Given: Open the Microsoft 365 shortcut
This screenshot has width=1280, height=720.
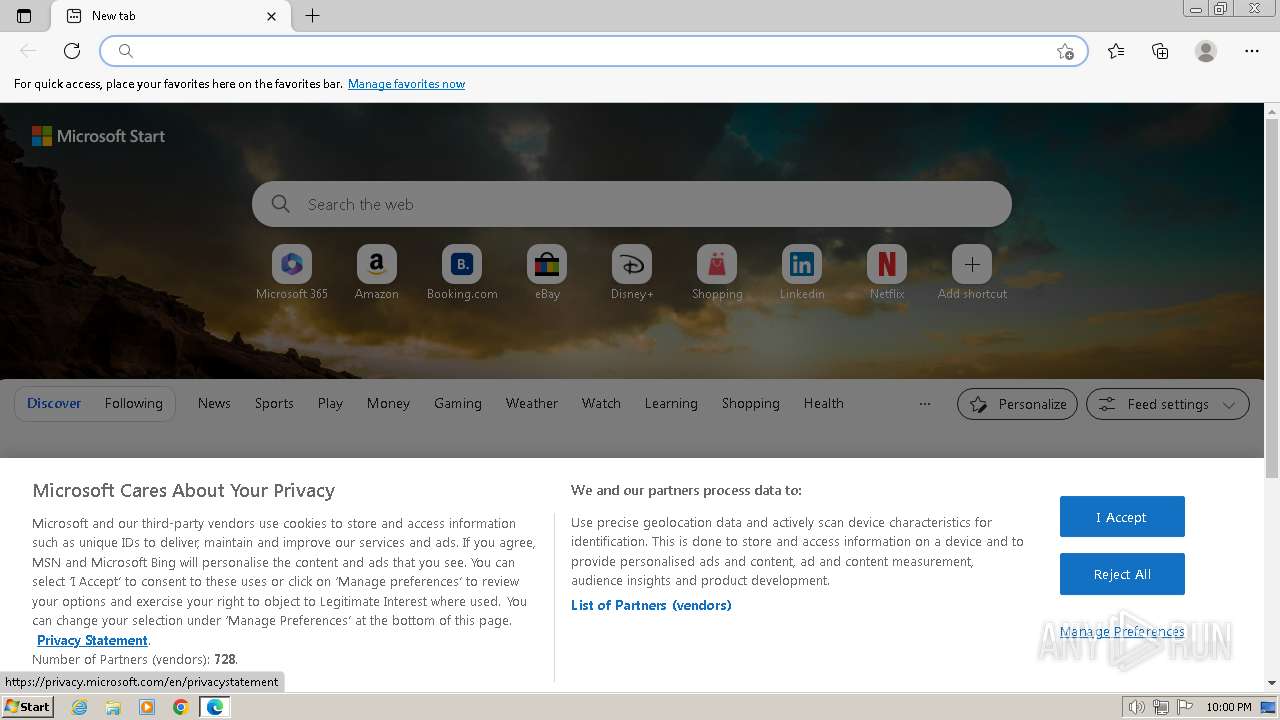Looking at the screenshot, I should tap(292, 273).
